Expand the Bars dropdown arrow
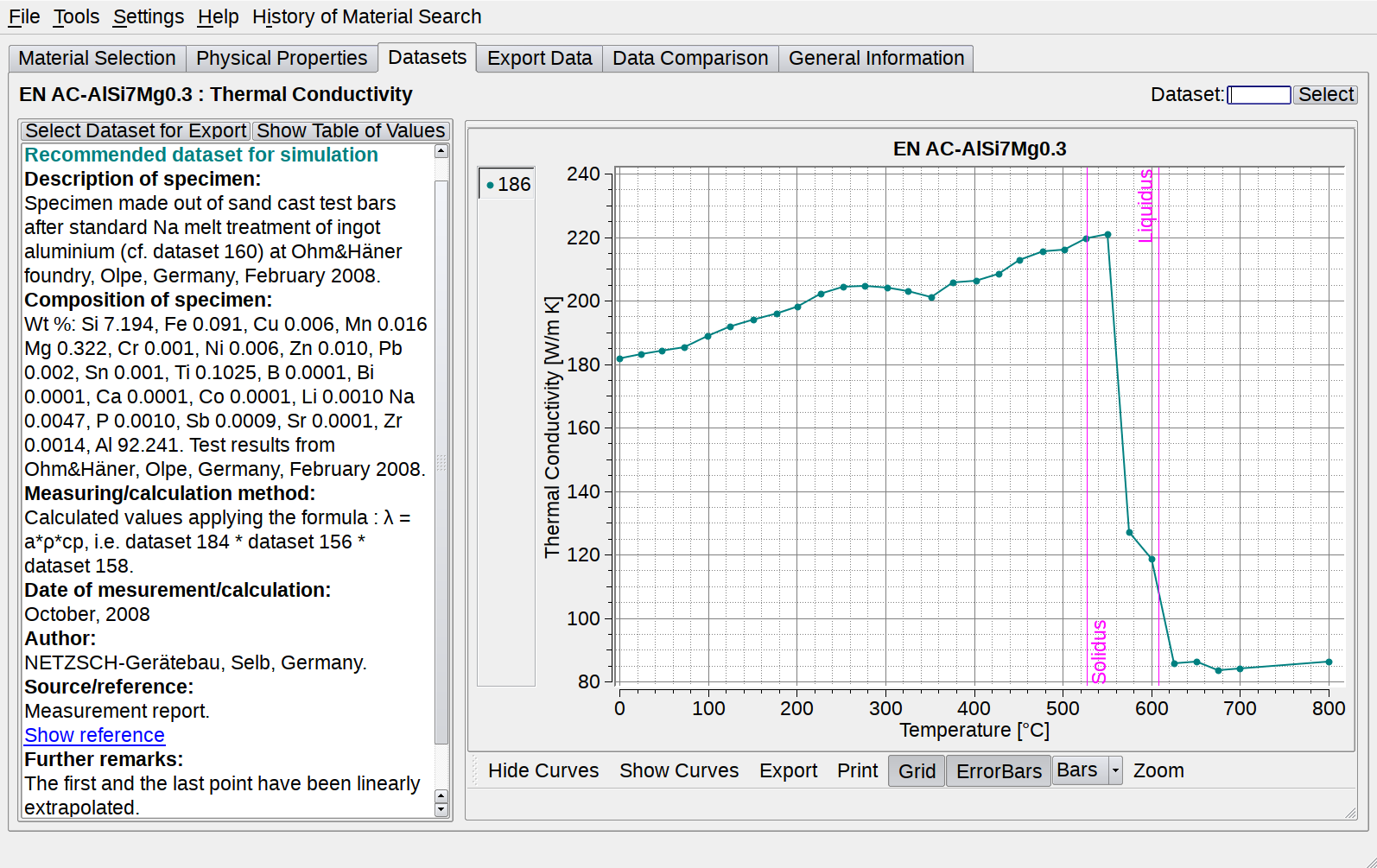 [x=1115, y=770]
